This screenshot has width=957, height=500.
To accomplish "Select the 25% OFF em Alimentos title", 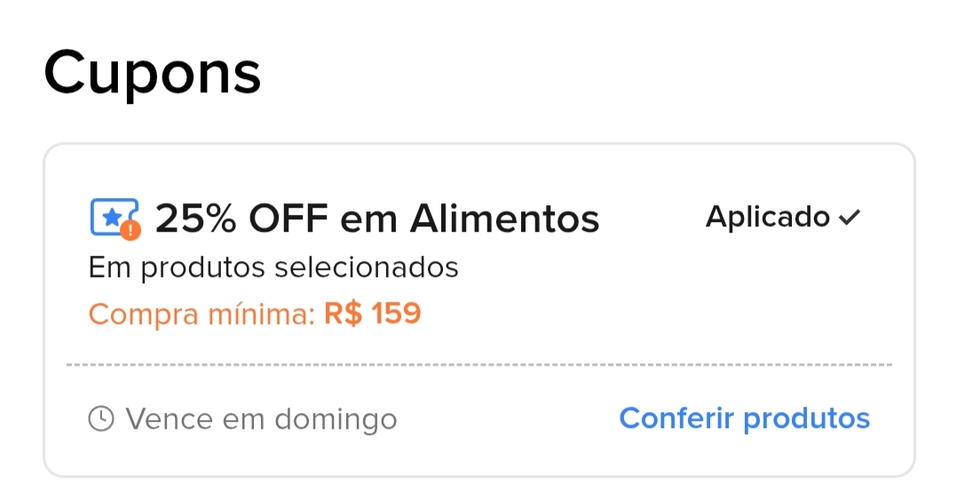I will point(377,218).
